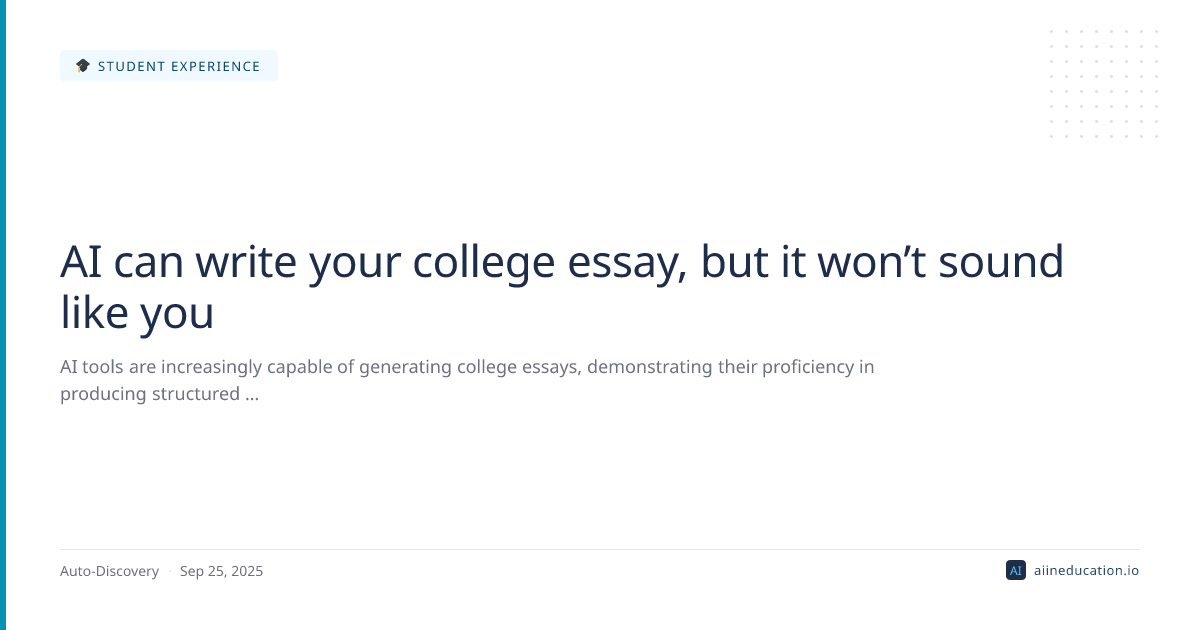The width and height of the screenshot is (1200, 630).
Task: Click the Auto-Discovery author label
Action: [109, 572]
